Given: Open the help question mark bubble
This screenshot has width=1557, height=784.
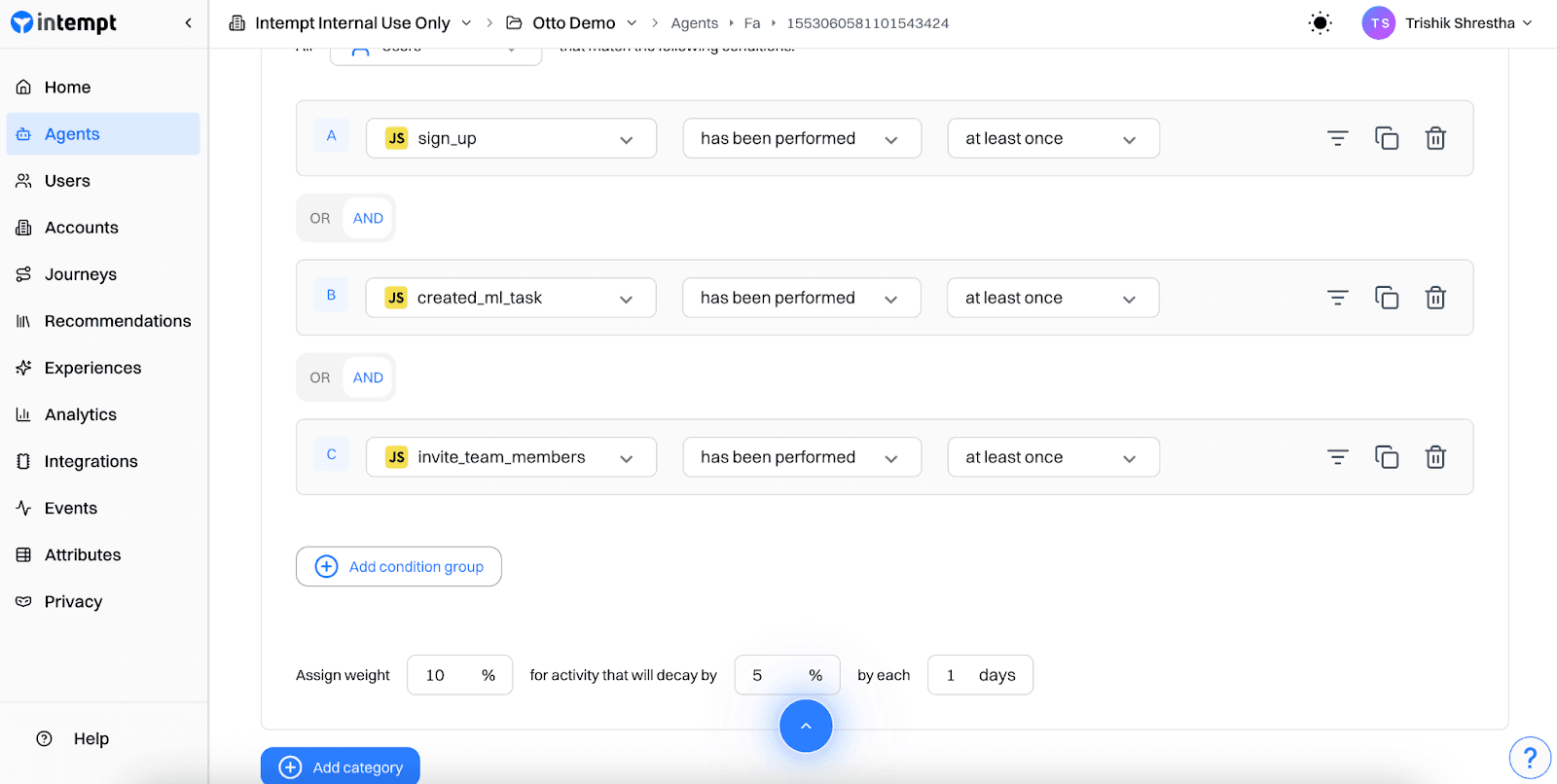Looking at the screenshot, I should click(x=1529, y=757).
